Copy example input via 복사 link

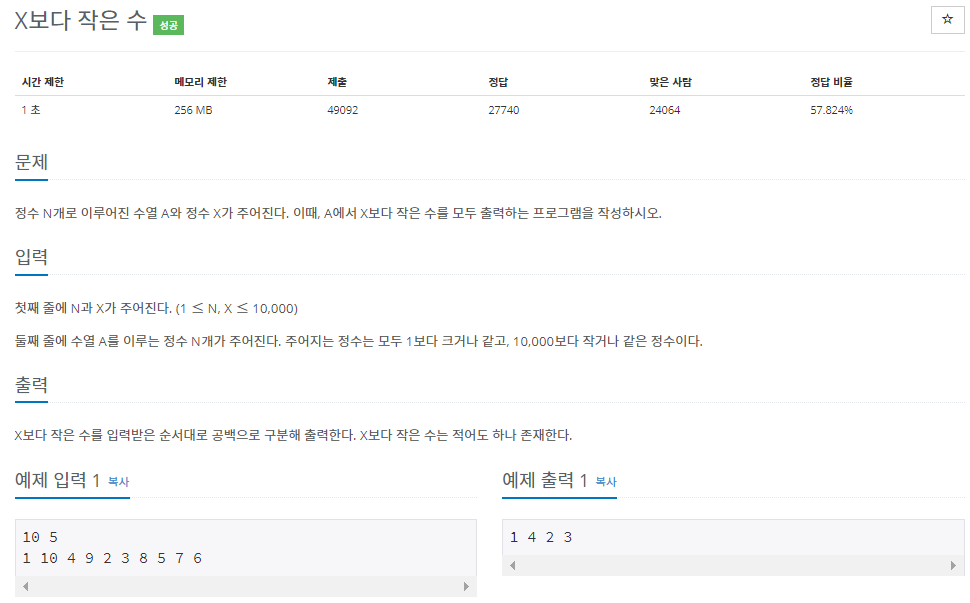[119, 481]
